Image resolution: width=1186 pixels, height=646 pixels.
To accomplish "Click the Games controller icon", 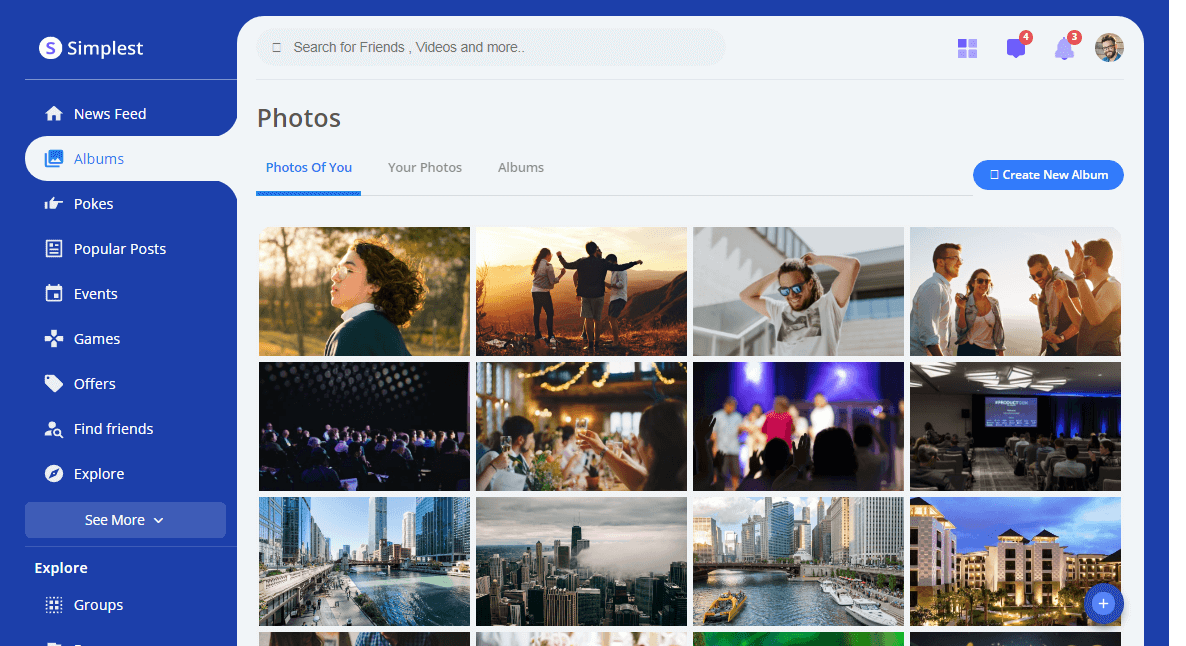I will [x=54, y=339].
